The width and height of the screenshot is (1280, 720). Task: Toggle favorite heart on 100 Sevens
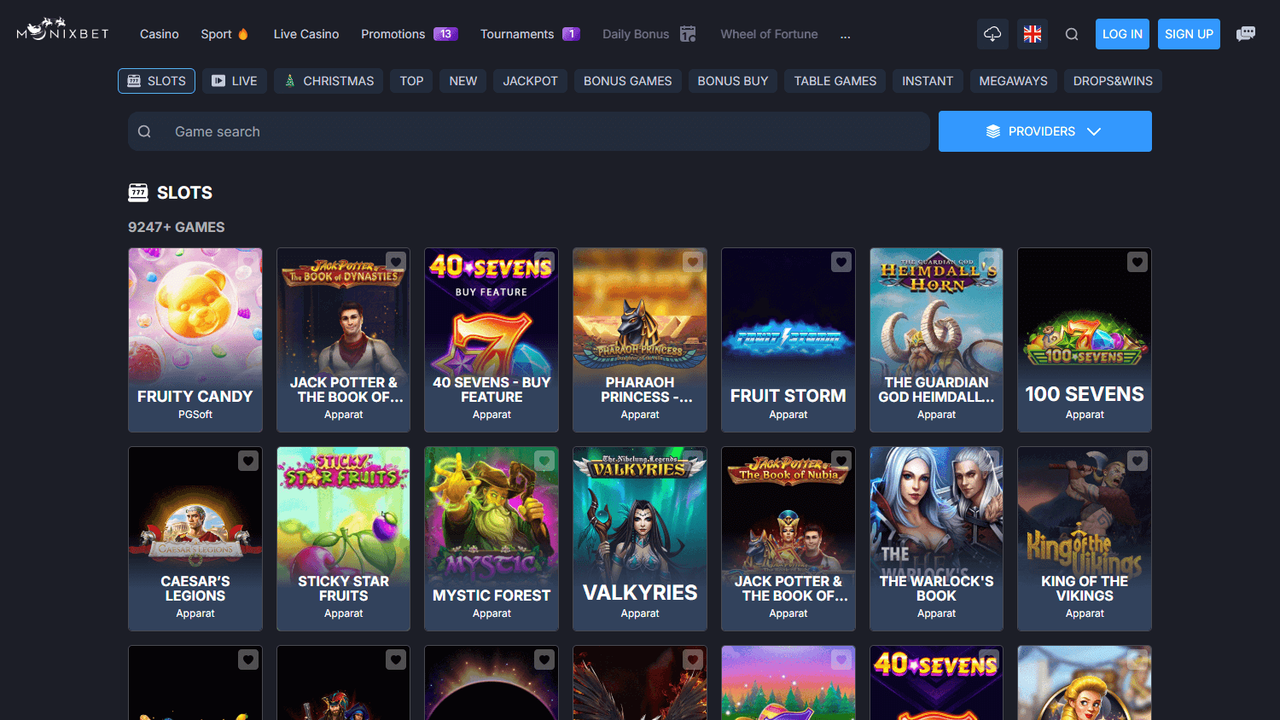[1137, 262]
